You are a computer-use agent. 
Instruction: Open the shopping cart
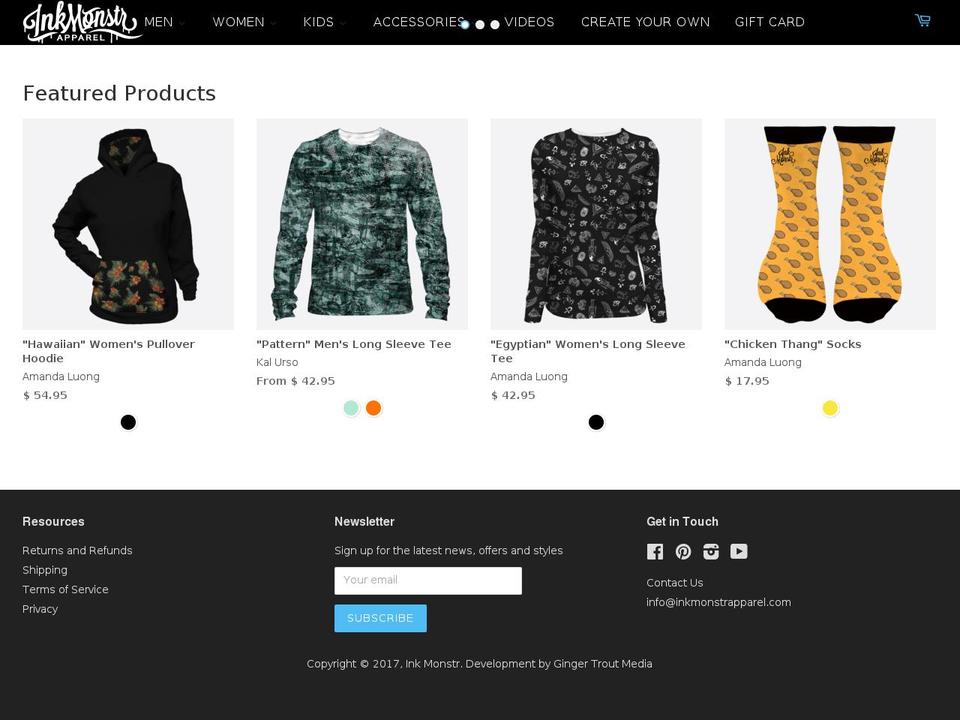point(921,19)
